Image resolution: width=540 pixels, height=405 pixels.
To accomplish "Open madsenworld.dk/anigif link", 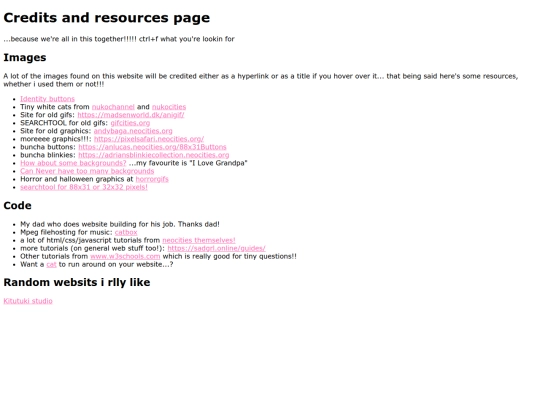I will click(x=131, y=115).
